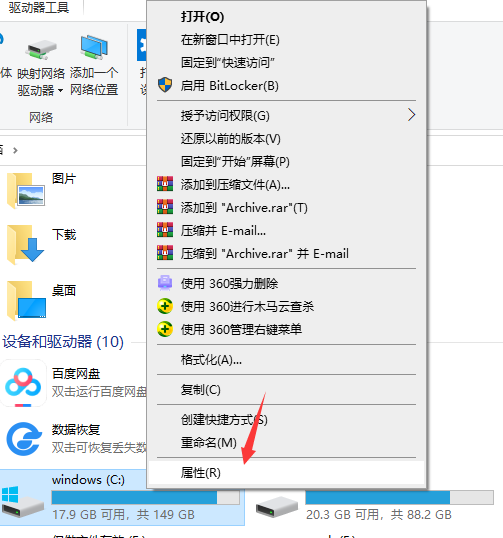Viewport: 503px width, 538px height.
Task: Click the BitLocker shield icon
Action: (165, 85)
